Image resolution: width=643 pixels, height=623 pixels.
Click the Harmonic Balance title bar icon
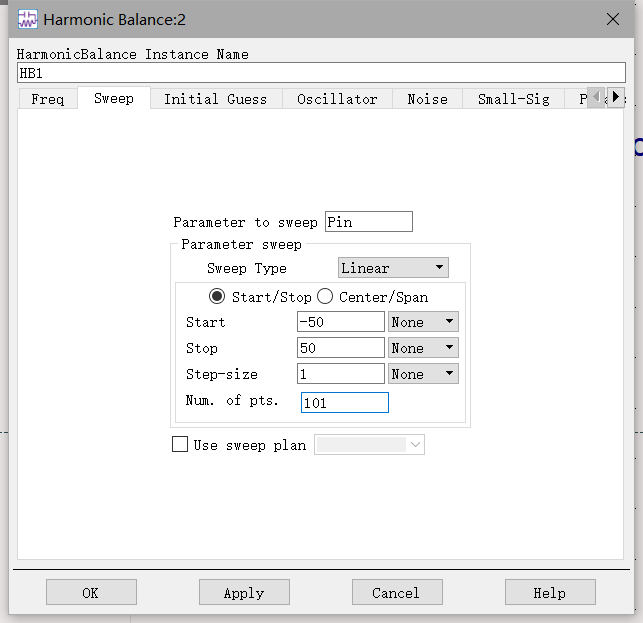(27, 19)
